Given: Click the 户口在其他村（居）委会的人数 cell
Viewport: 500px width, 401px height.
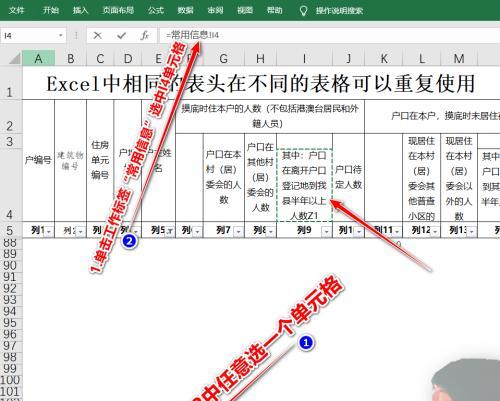Looking at the screenshot, I should (260, 177).
